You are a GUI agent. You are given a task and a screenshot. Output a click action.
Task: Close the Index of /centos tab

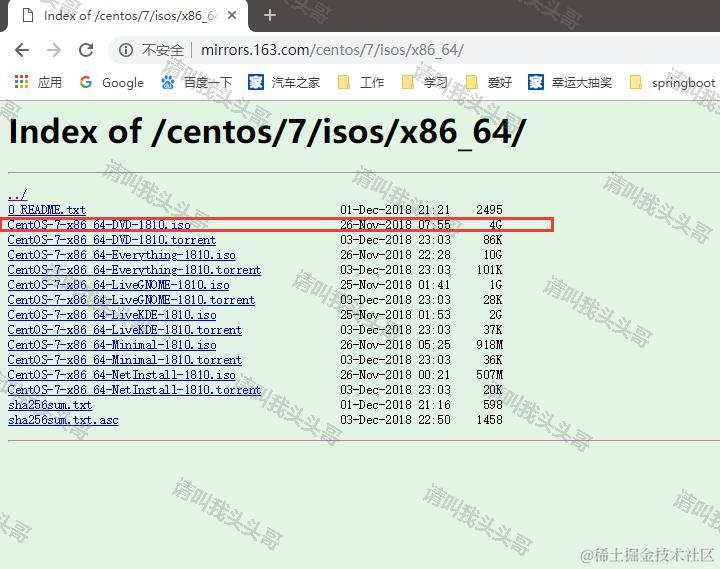(x=232, y=16)
